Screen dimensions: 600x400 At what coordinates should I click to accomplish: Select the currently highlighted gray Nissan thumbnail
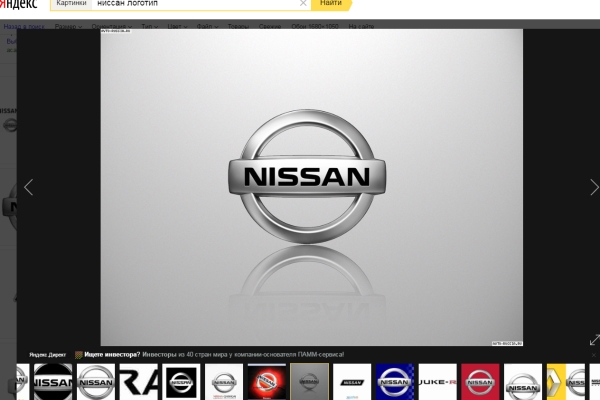pyautogui.click(x=309, y=382)
